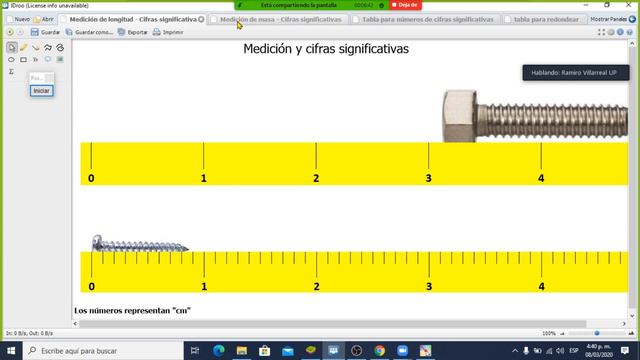Open the sigma formula tool
The height and width of the screenshot is (360, 640).
coord(11,71)
